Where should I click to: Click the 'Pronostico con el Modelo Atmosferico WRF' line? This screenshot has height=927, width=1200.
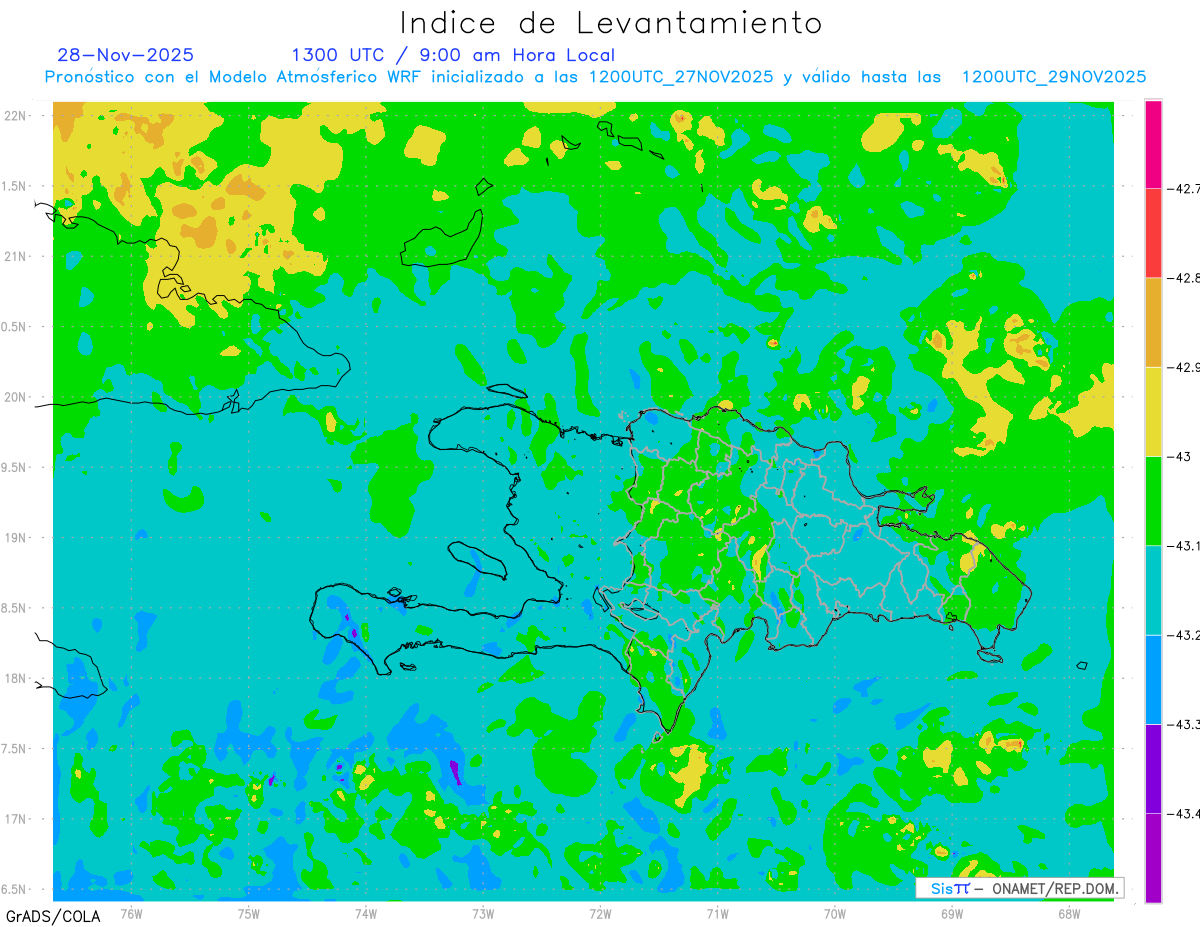pyautogui.click(x=595, y=77)
